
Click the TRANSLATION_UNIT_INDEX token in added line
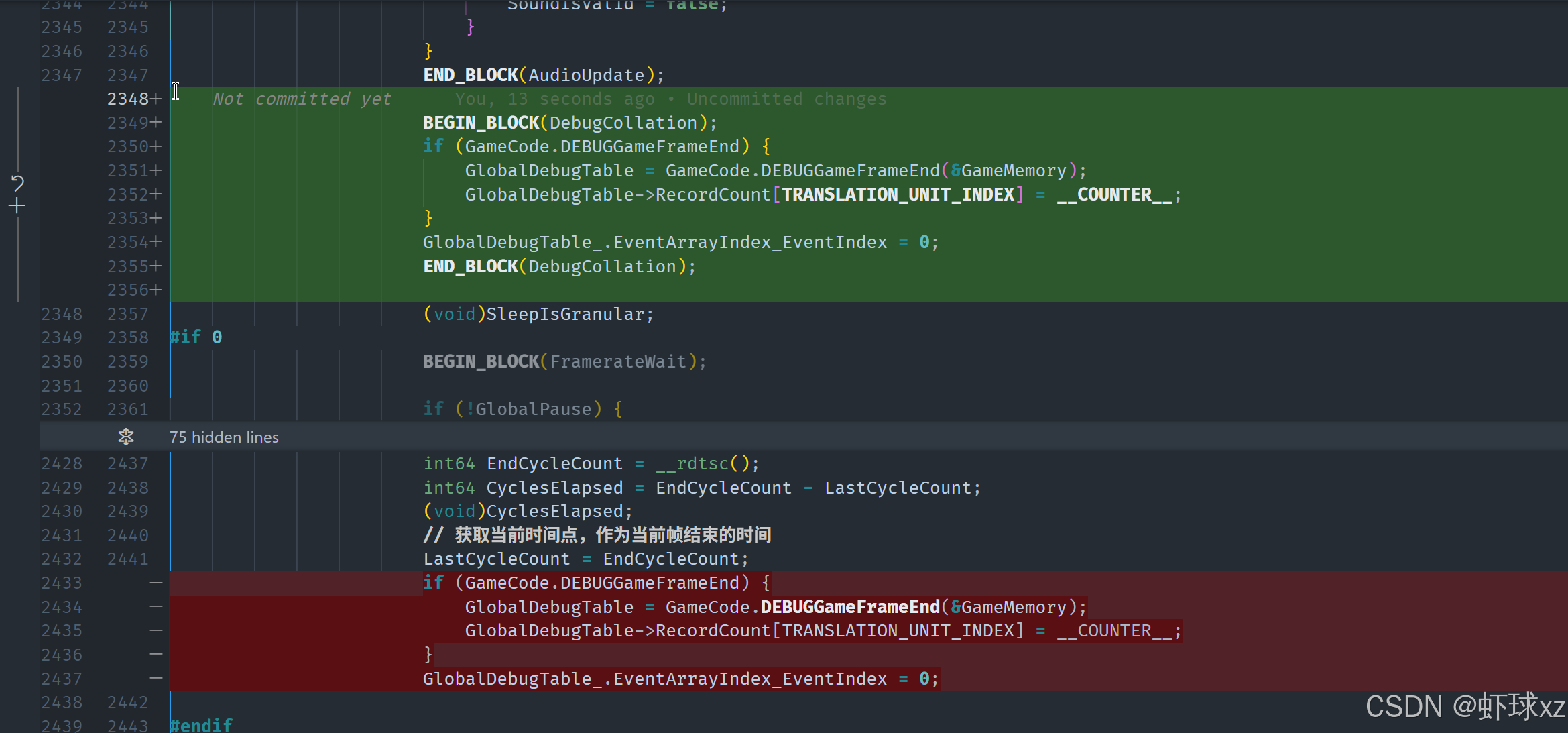(898, 195)
